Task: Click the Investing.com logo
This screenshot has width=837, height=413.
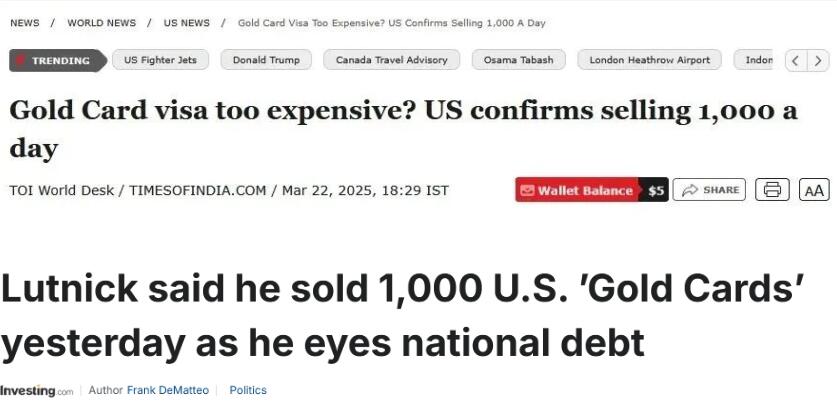Action: [36, 391]
